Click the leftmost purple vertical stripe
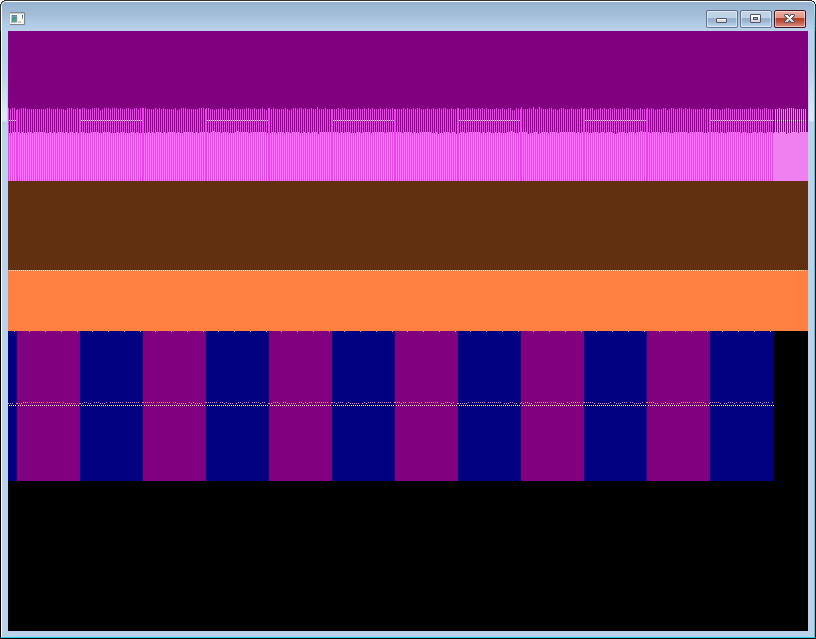816x639 pixels. [48, 440]
